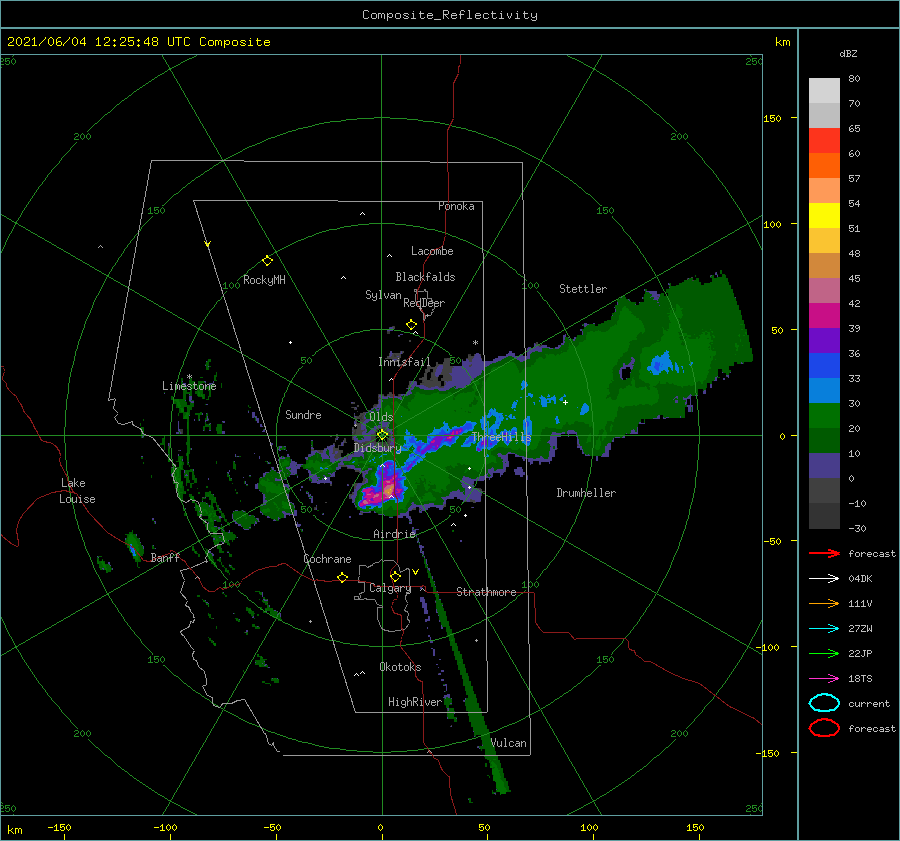Click the RockyMH label
The width and height of the screenshot is (900, 841).
[x=264, y=280]
